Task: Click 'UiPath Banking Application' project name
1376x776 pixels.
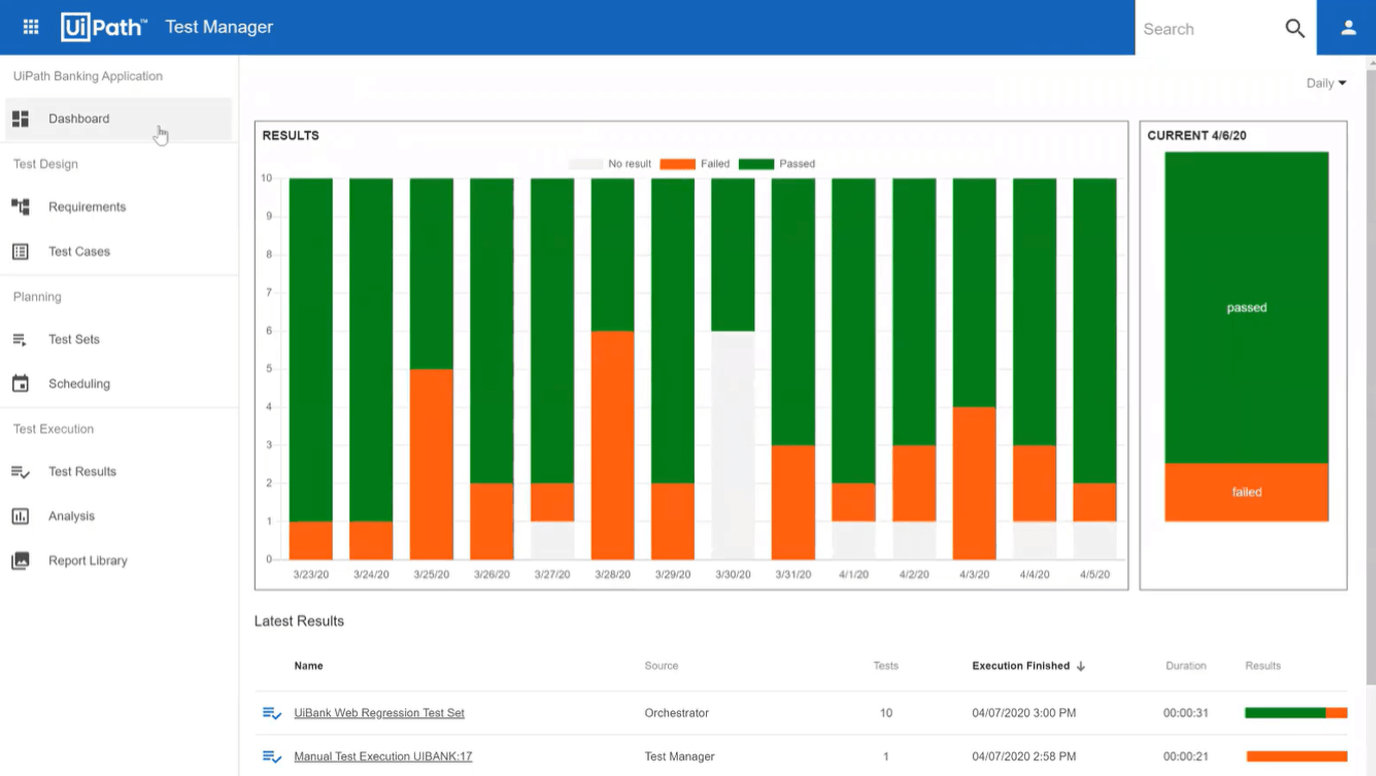Action: coord(88,76)
